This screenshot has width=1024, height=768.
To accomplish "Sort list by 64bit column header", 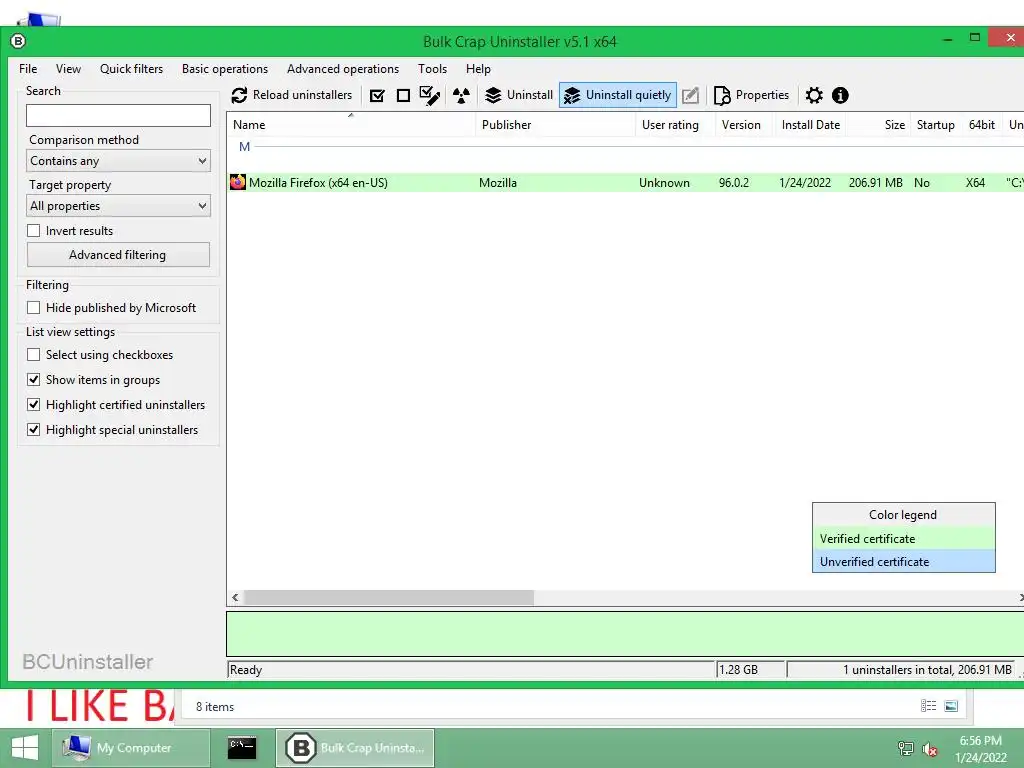I will tap(982, 125).
